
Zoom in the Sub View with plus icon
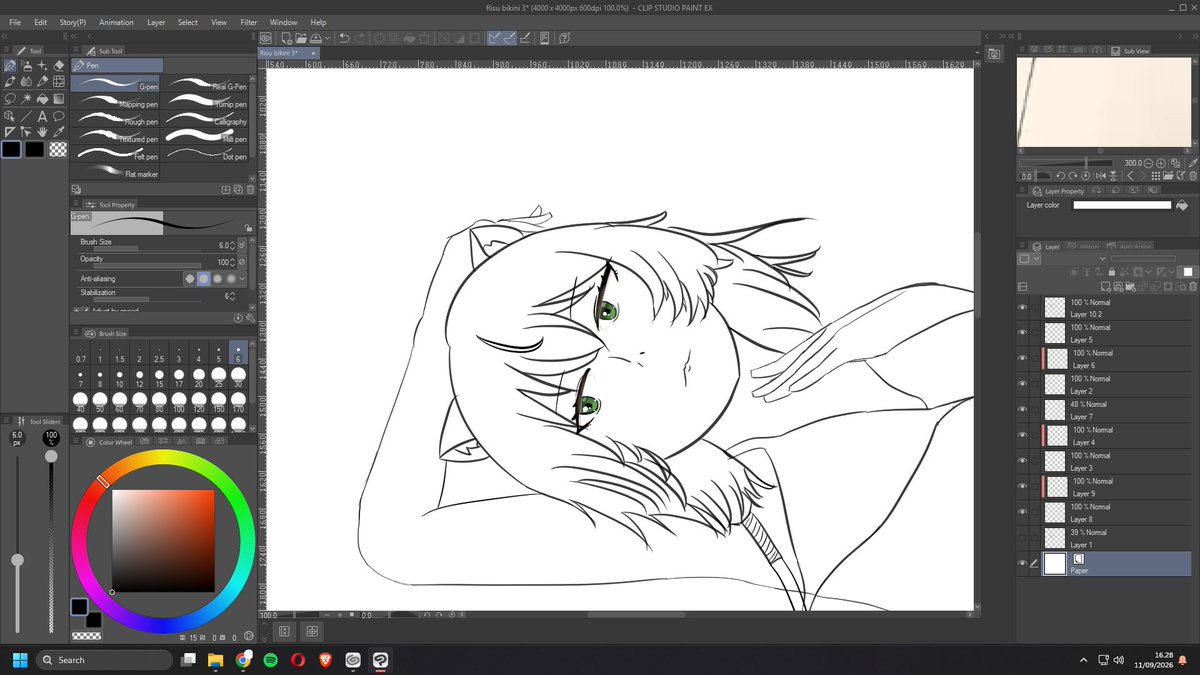coord(1161,163)
